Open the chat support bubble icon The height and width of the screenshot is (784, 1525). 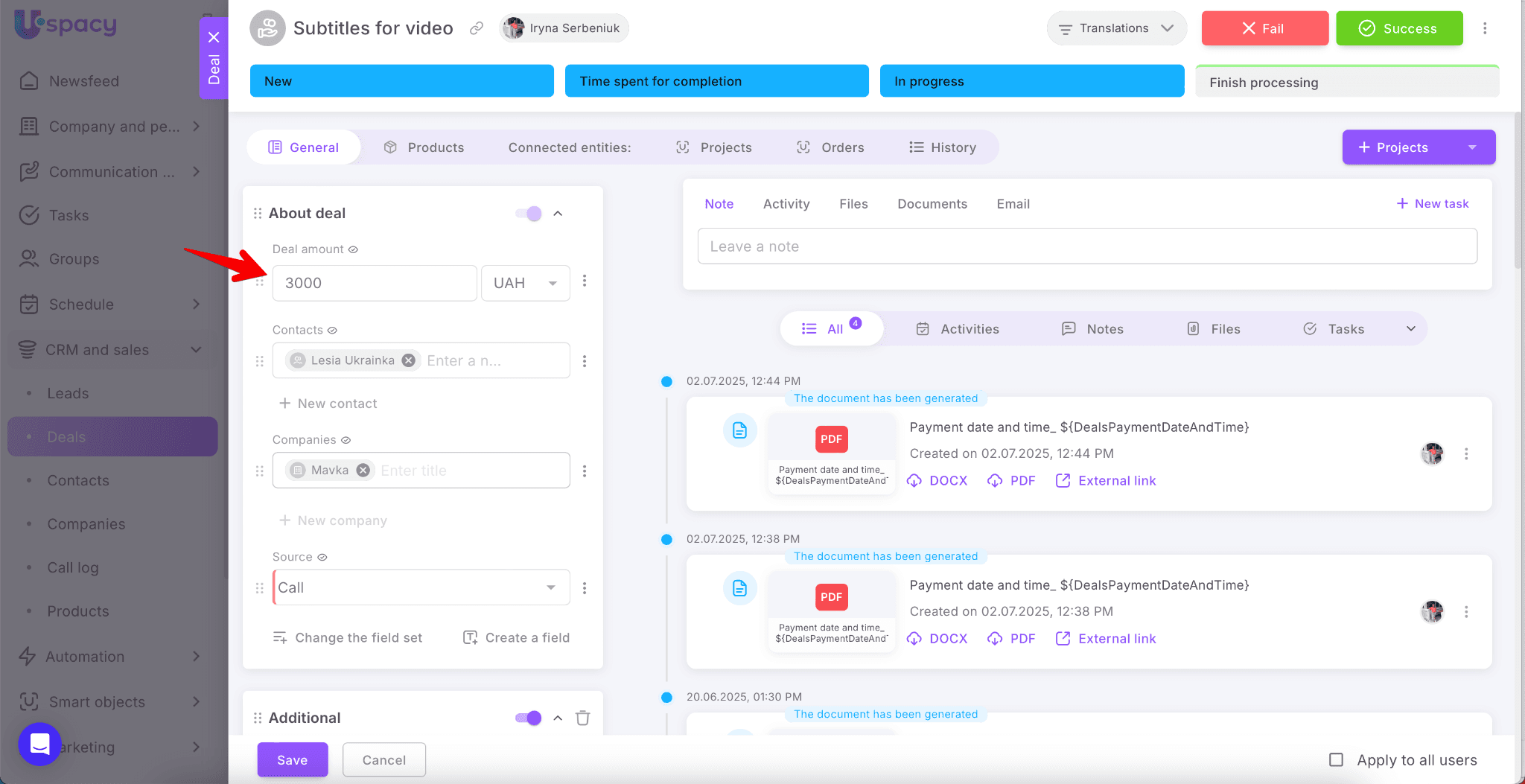pyautogui.click(x=39, y=744)
